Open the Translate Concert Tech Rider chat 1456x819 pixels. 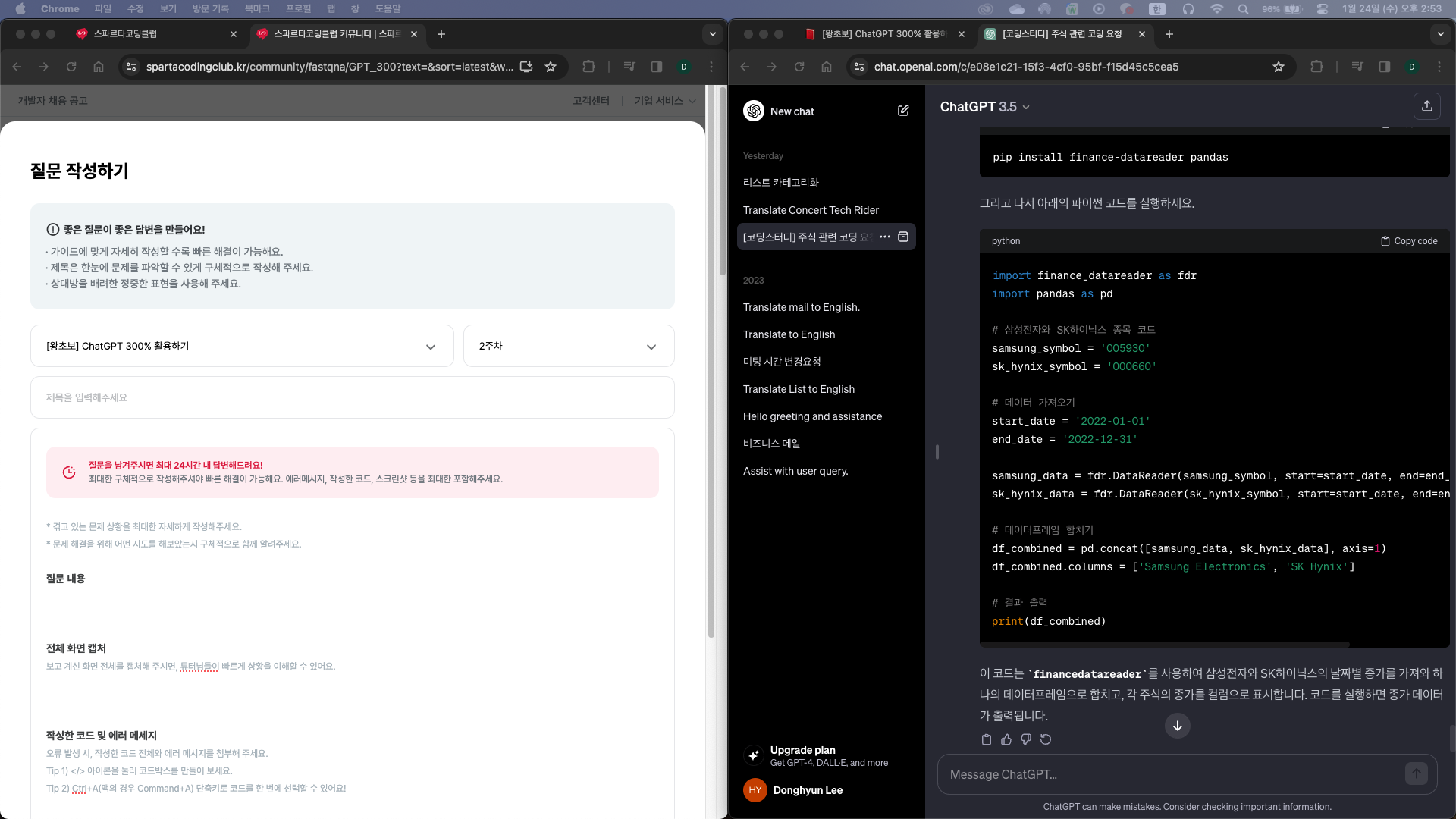[827, 210]
